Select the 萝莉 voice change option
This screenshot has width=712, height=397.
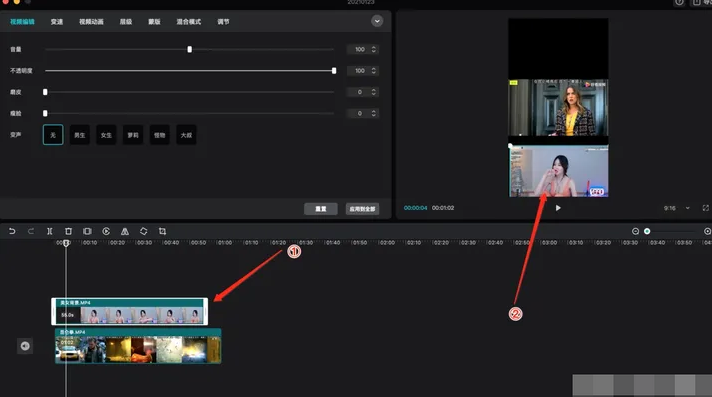[133, 135]
